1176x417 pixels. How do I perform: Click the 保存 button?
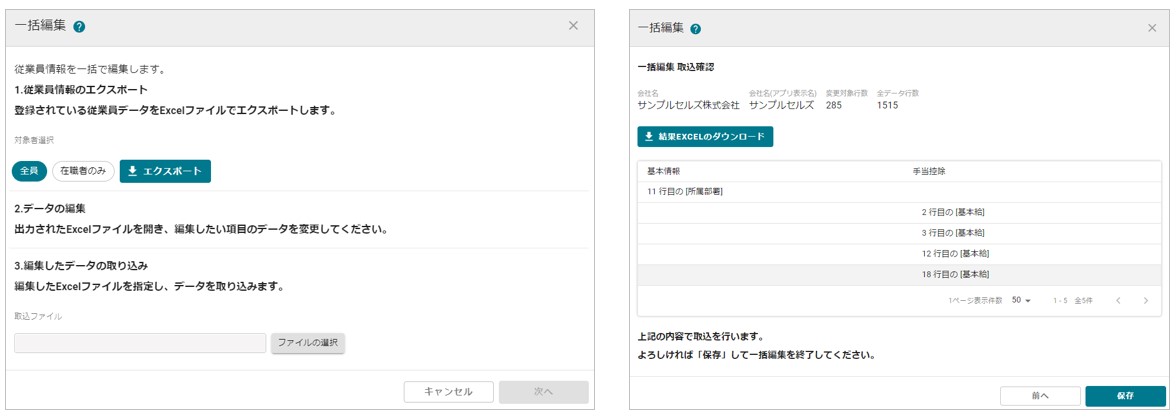(x=1125, y=395)
